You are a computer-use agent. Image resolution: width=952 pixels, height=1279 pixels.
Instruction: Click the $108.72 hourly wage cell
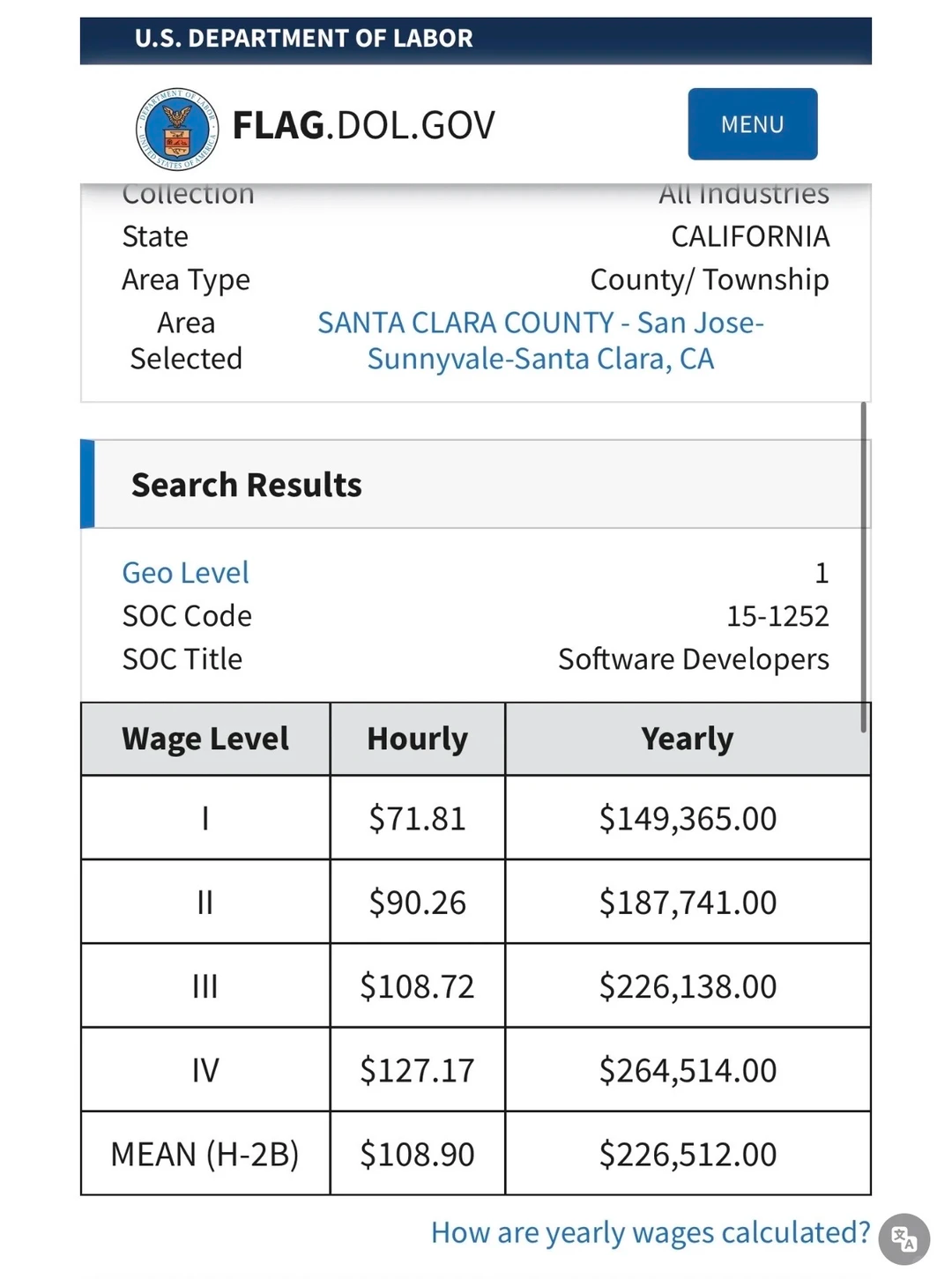[x=417, y=986]
